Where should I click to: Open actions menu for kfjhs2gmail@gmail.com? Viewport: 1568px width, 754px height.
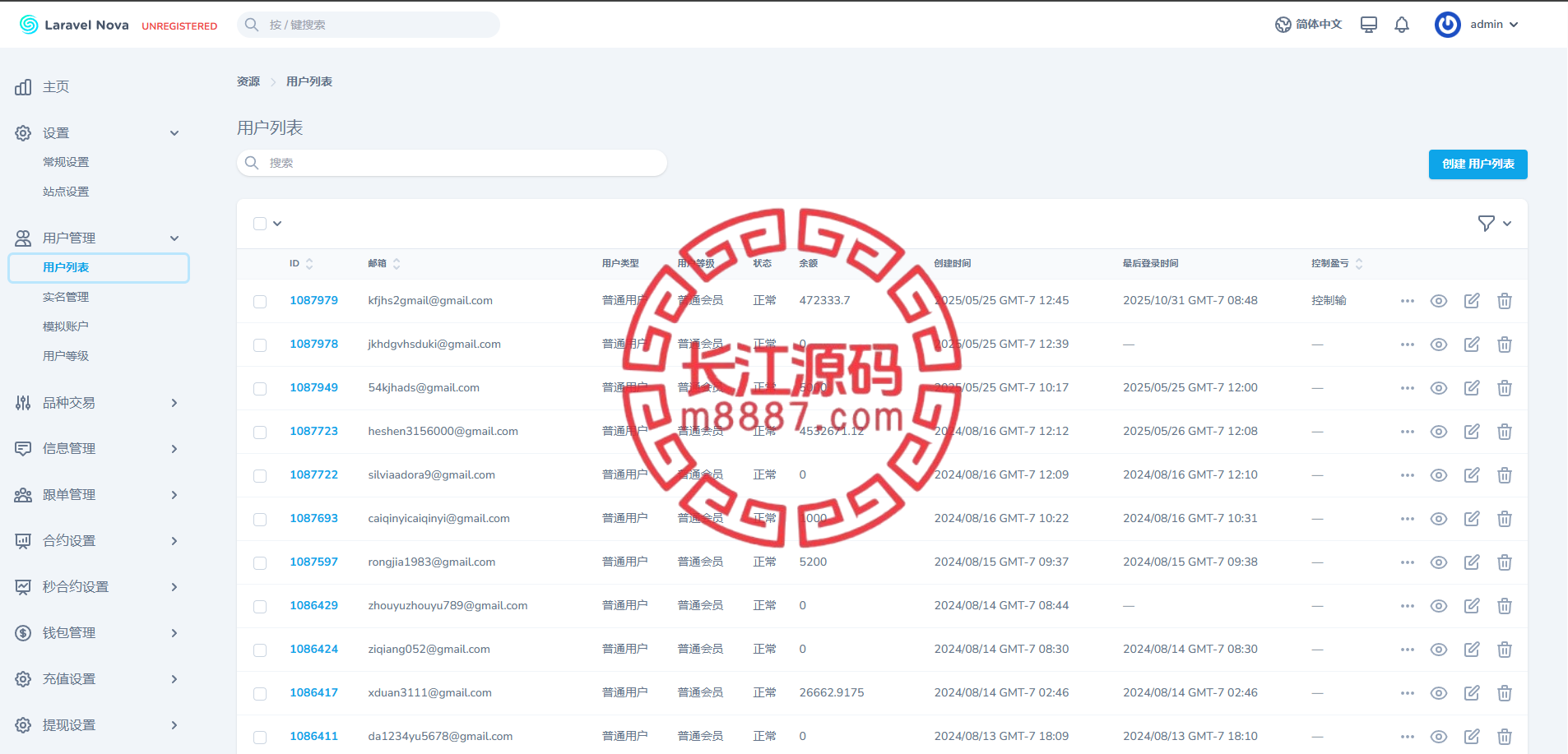(1408, 301)
